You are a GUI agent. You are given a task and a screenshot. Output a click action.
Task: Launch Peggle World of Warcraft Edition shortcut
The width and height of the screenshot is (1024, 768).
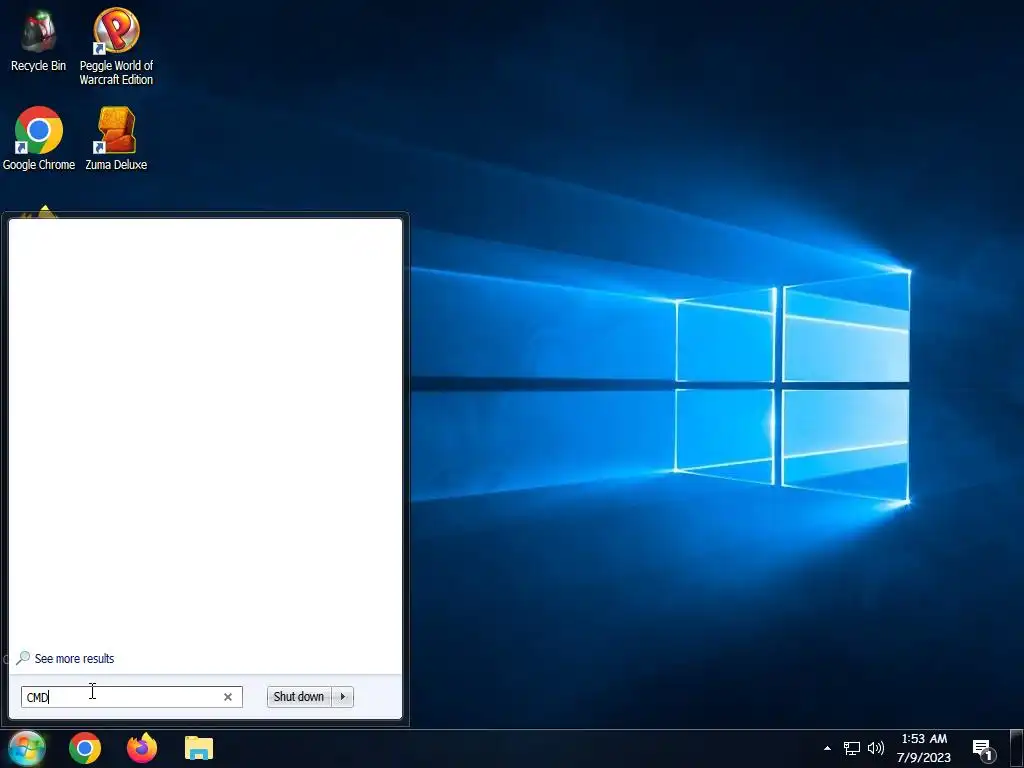point(116,46)
